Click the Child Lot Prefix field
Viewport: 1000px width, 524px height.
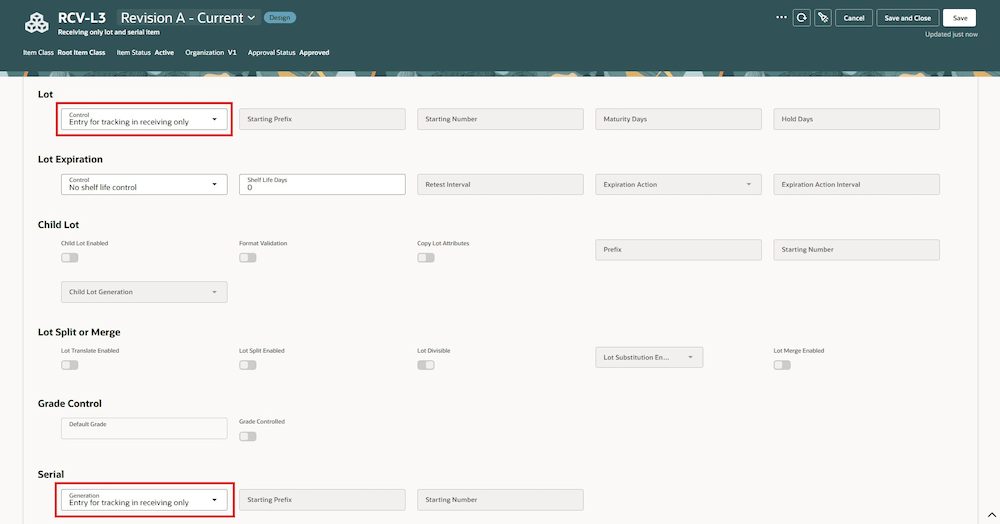[x=679, y=250]
